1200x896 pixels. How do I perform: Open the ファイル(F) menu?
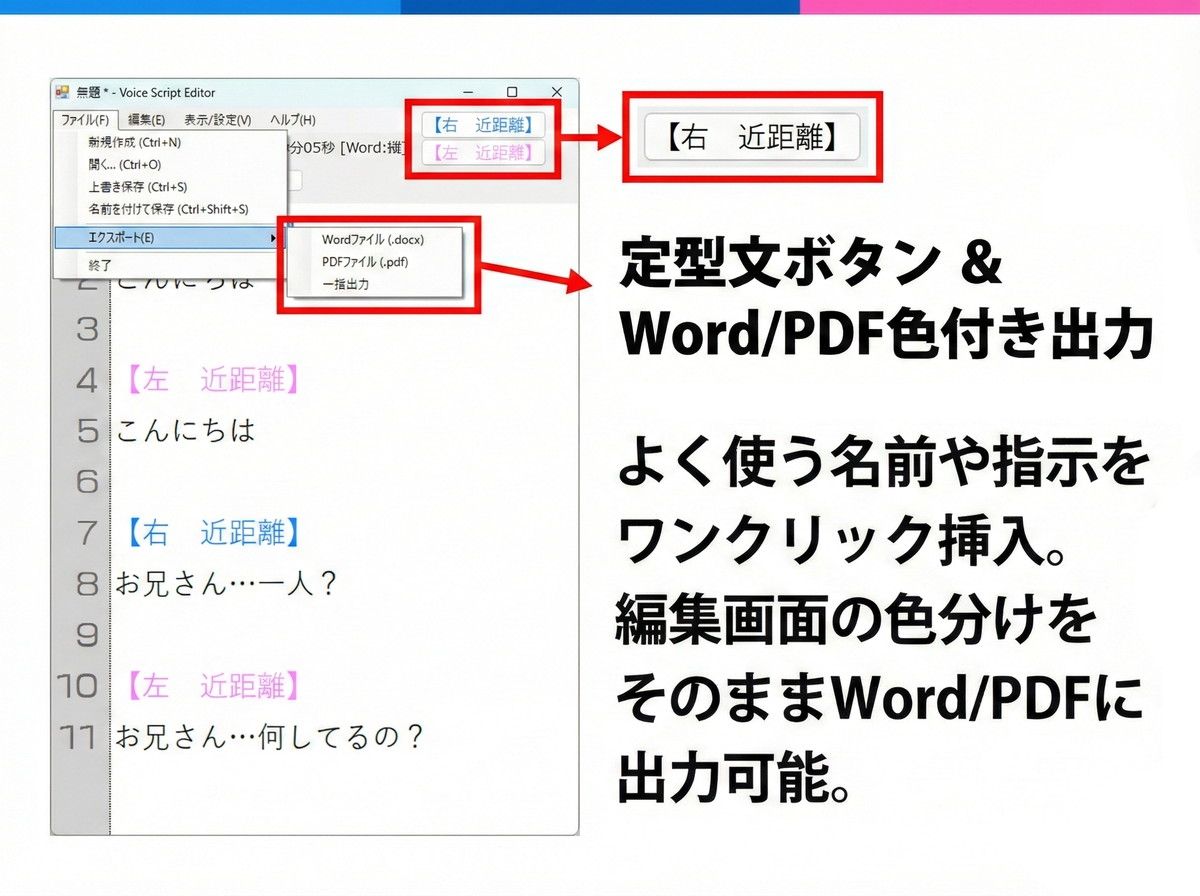[x=85, y=120]
